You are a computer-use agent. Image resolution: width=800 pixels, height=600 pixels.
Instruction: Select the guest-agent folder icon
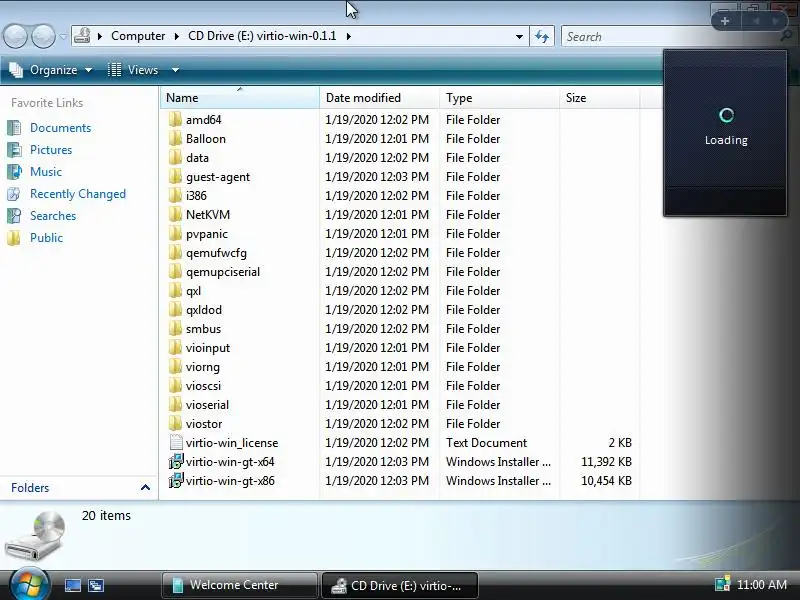pos(175,177)
